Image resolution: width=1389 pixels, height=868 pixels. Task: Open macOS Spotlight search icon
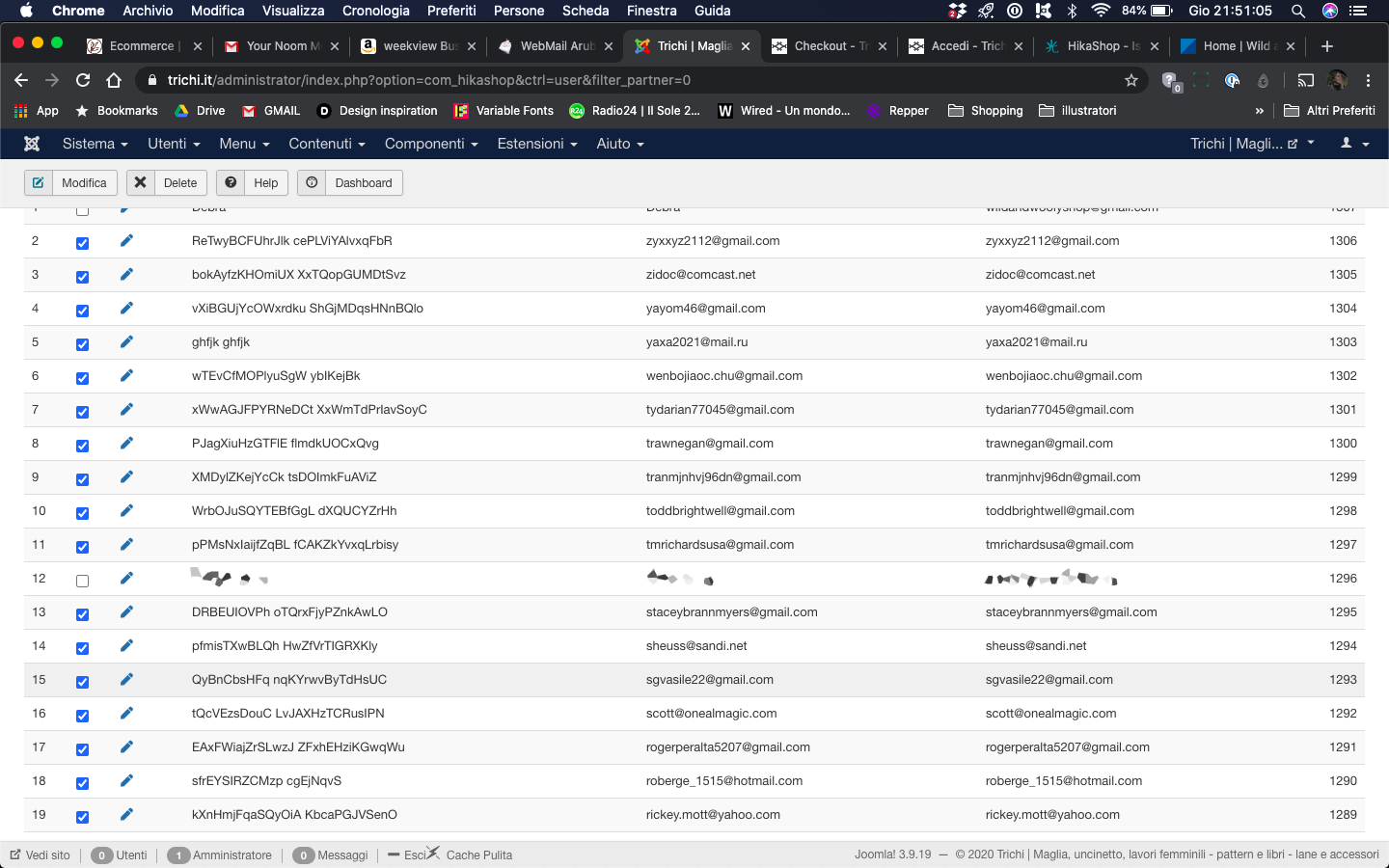1298,11
